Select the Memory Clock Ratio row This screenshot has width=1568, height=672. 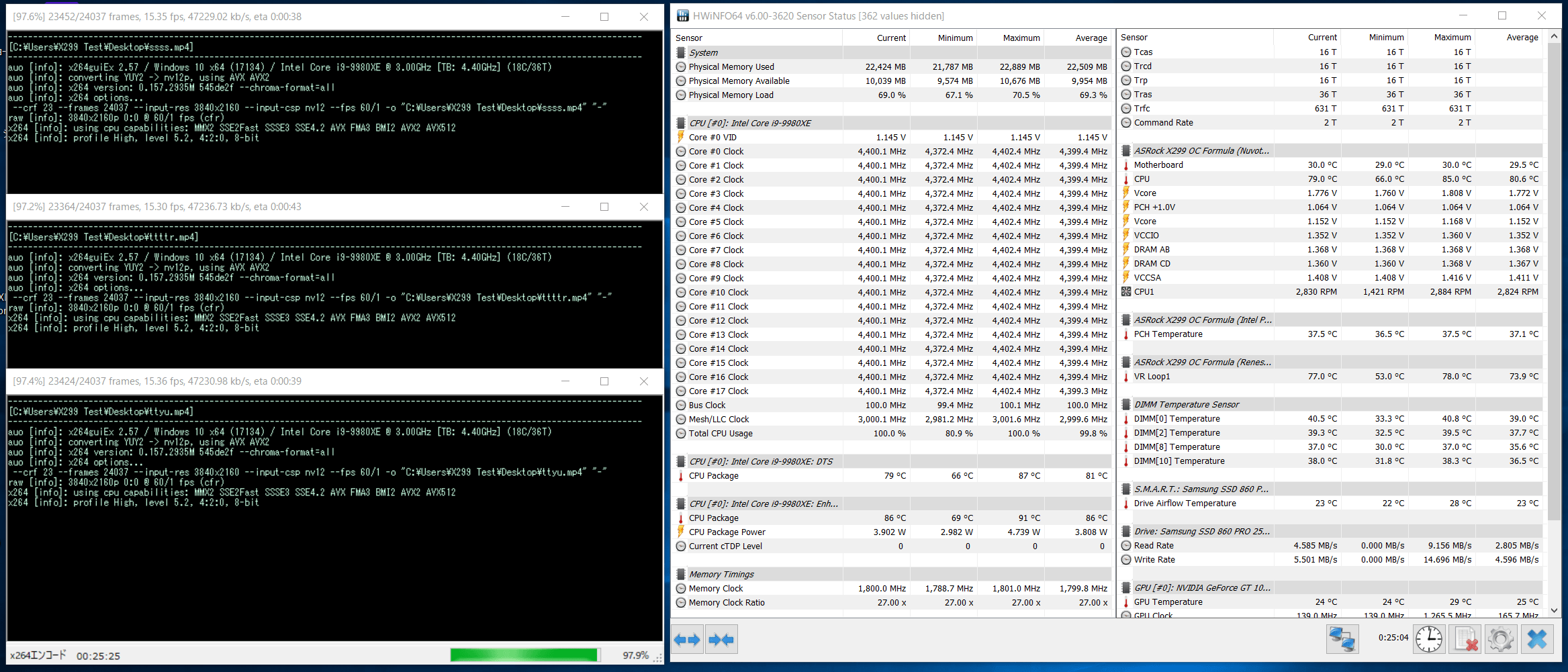(892, 602)
